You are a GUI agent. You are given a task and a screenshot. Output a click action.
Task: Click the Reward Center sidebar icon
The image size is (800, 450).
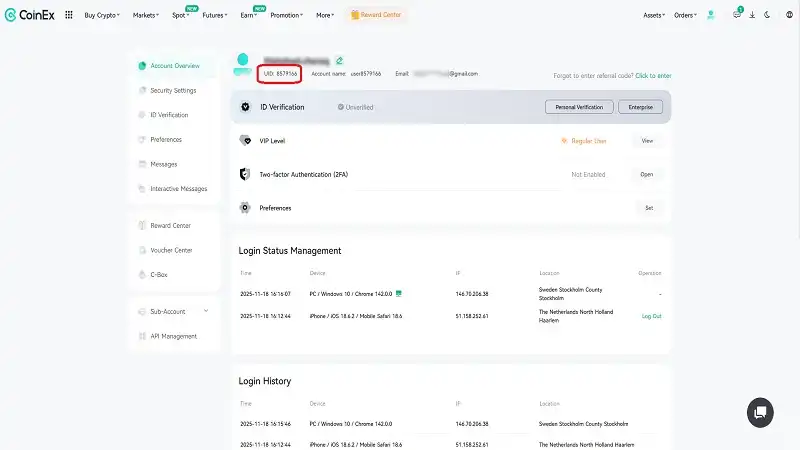142,225
